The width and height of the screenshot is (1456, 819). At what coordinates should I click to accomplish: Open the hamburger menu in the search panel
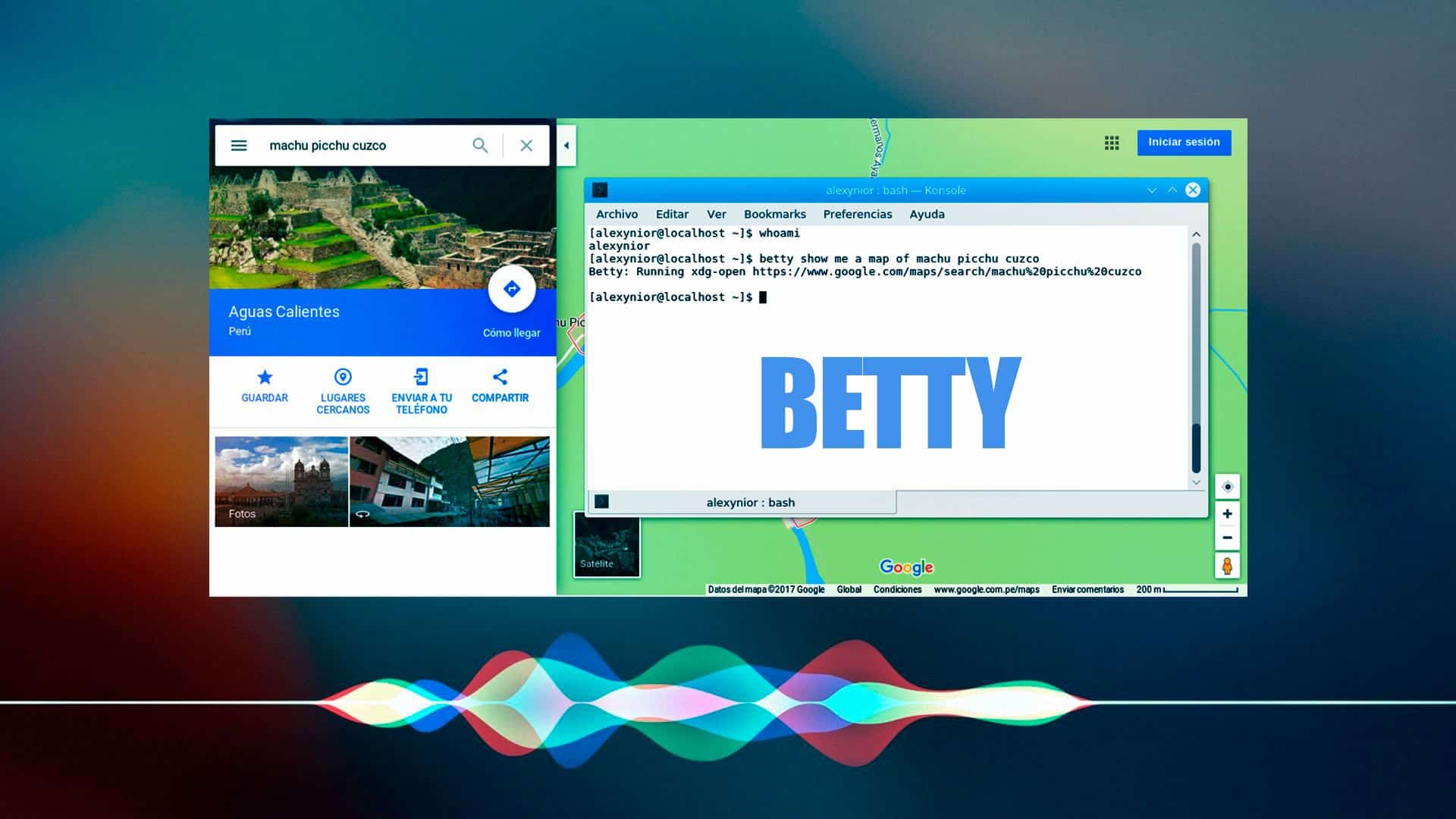click(239, 145)
